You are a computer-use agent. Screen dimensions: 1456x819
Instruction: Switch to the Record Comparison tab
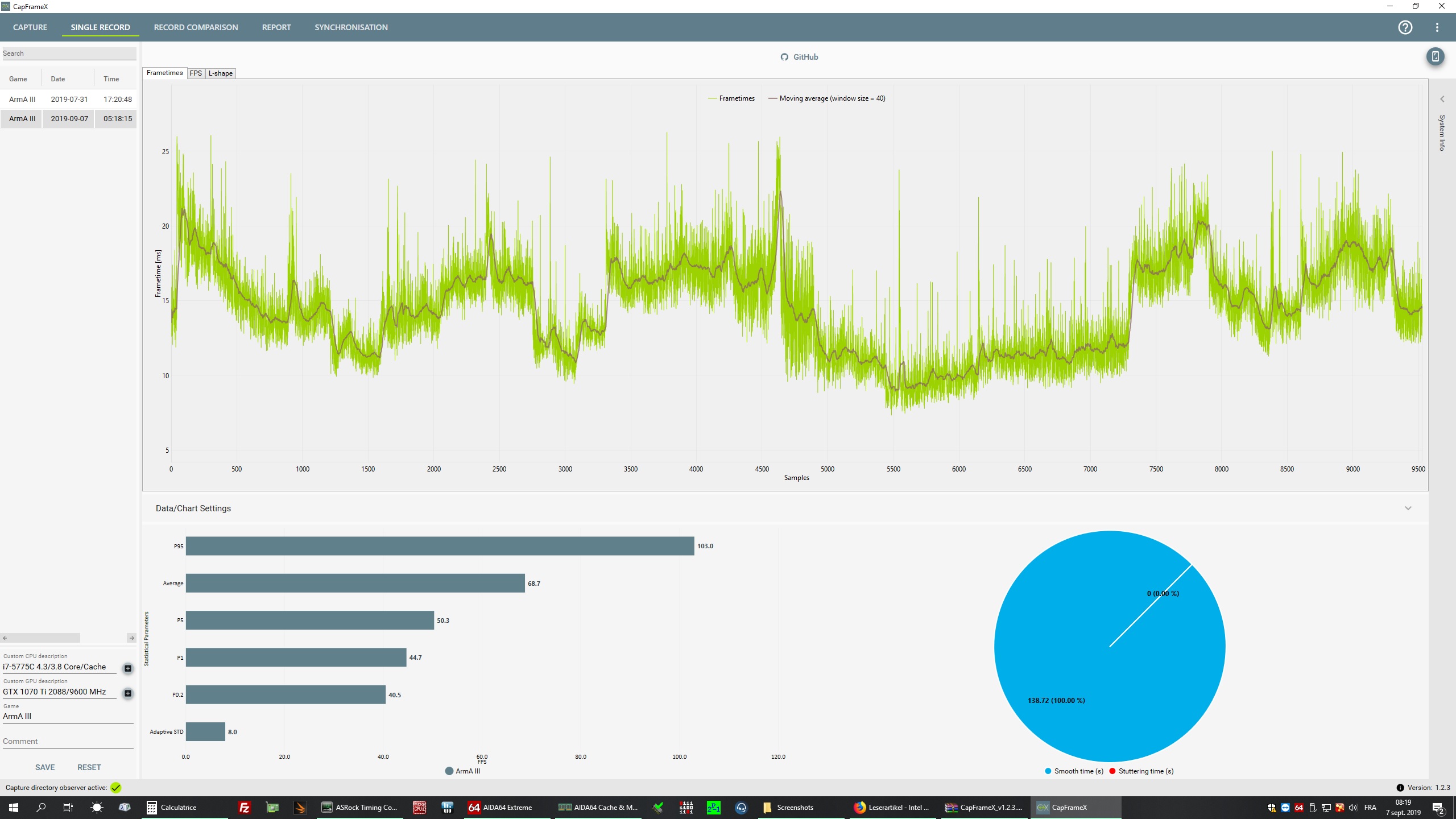[196, 27]
